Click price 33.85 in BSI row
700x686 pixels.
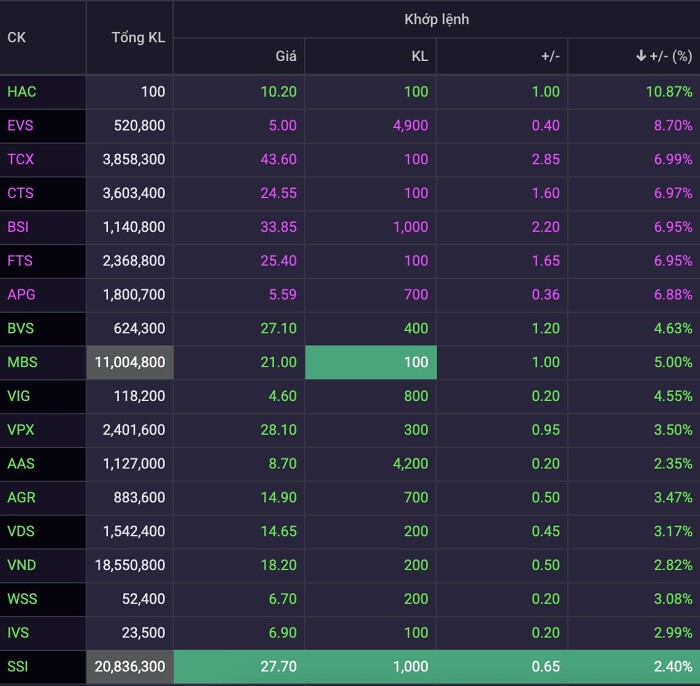[279, 227]
